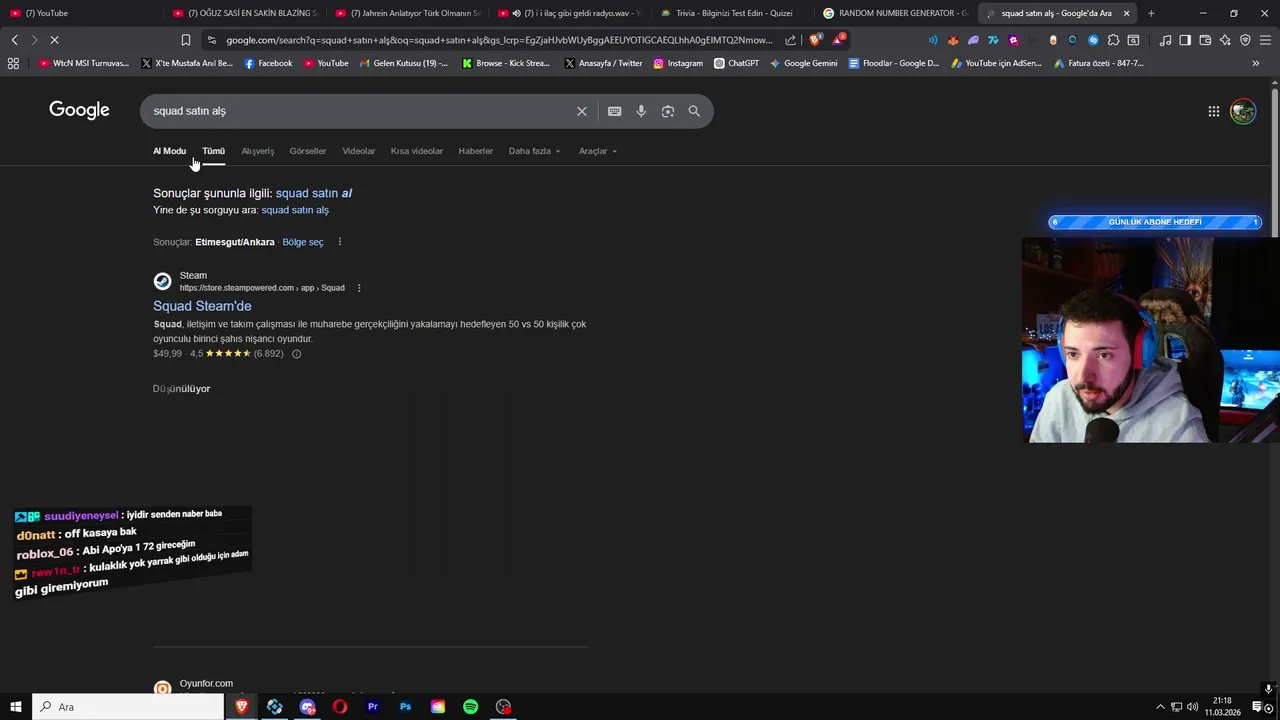Stop loading the current page
1280x720 pixels.
point(54,40)
